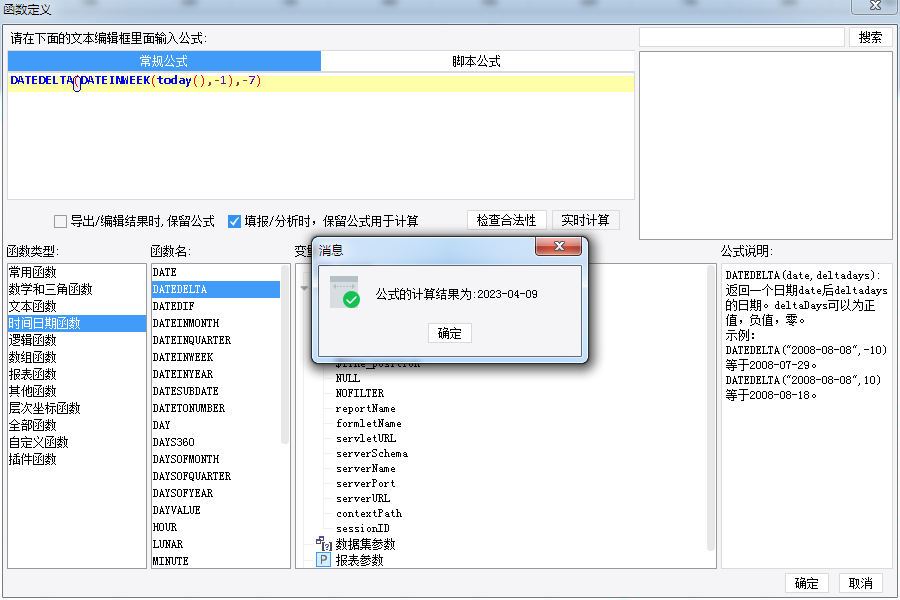Select 层次坐标函数 category
900x600 pixels.
pyautogui.click(x=77, y=408)
